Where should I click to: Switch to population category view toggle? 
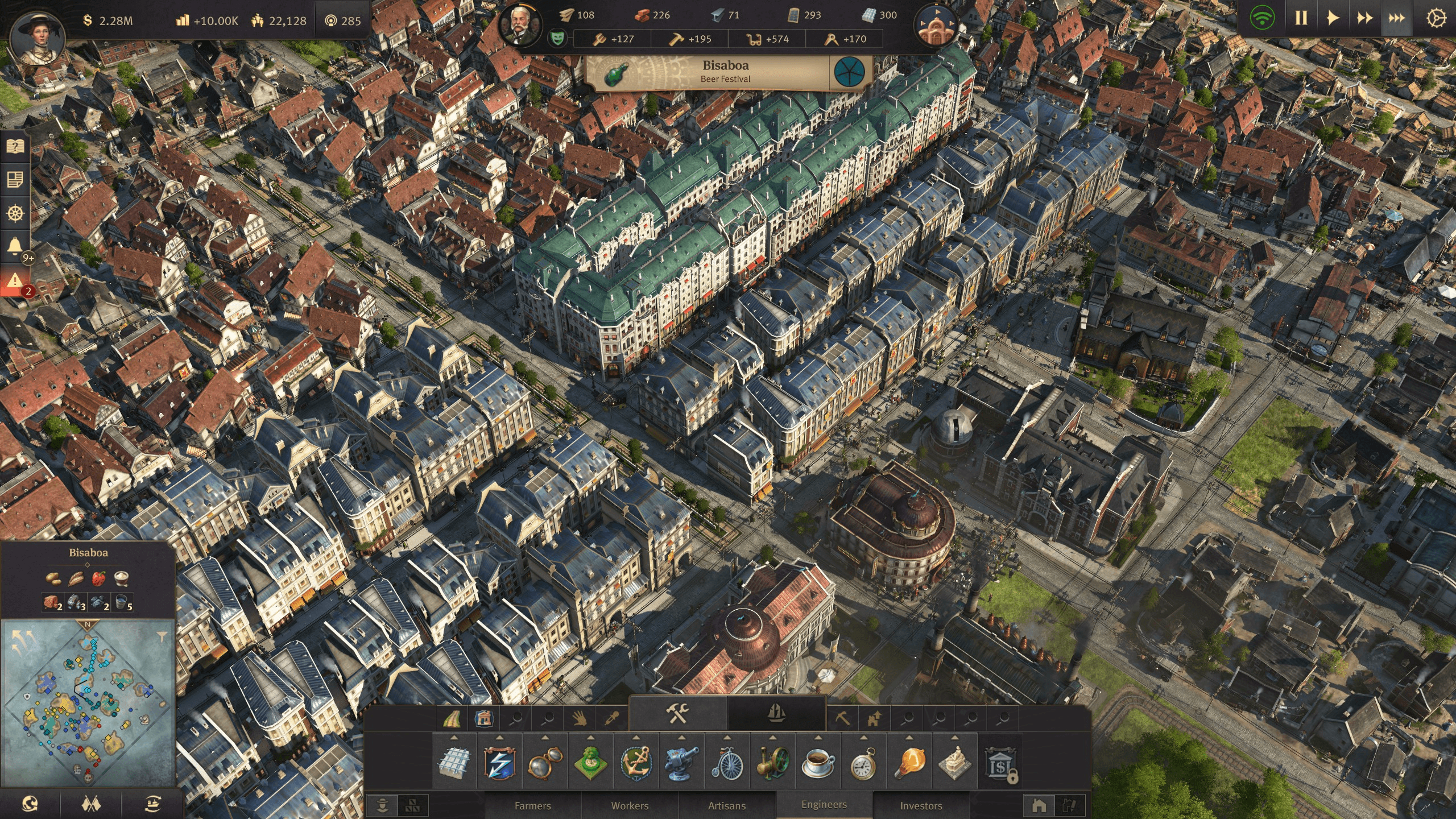point(383,805)
